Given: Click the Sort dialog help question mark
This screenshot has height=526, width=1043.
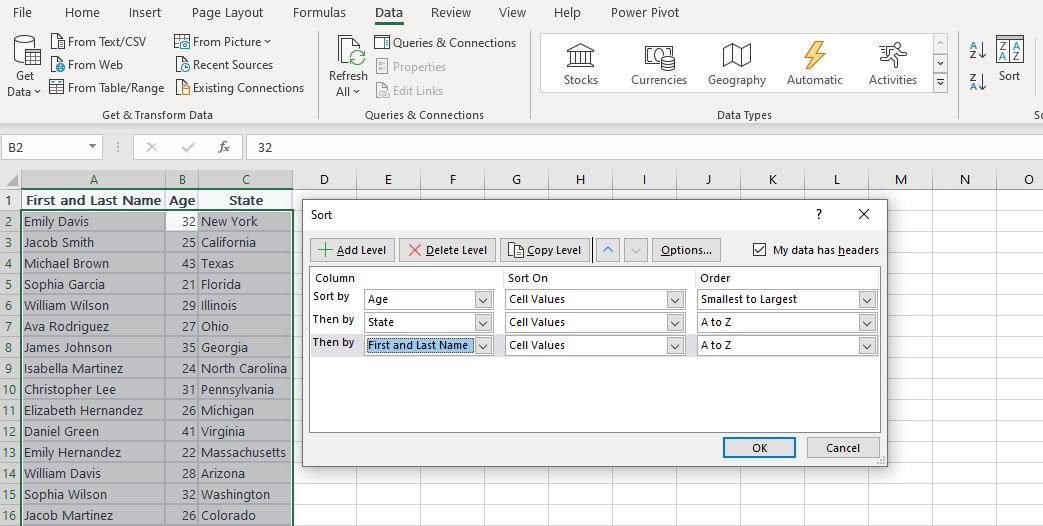Looking at the screenshot, I should (819, 214).
